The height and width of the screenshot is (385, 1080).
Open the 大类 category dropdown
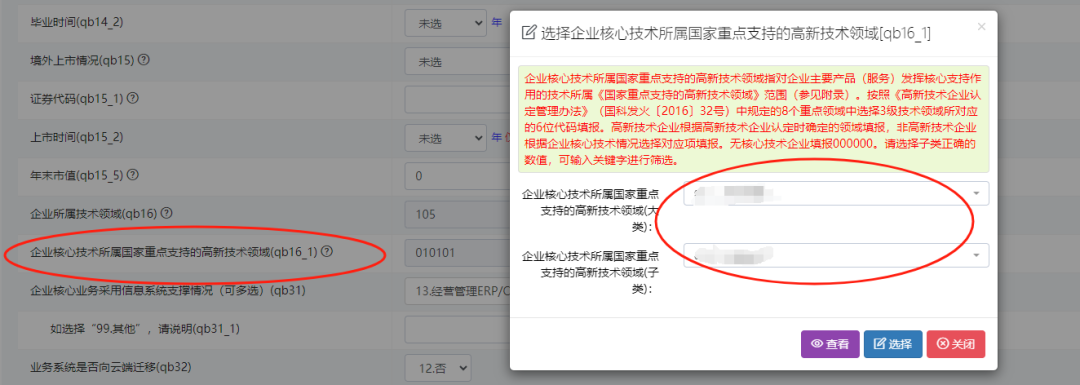click(836, 194)
